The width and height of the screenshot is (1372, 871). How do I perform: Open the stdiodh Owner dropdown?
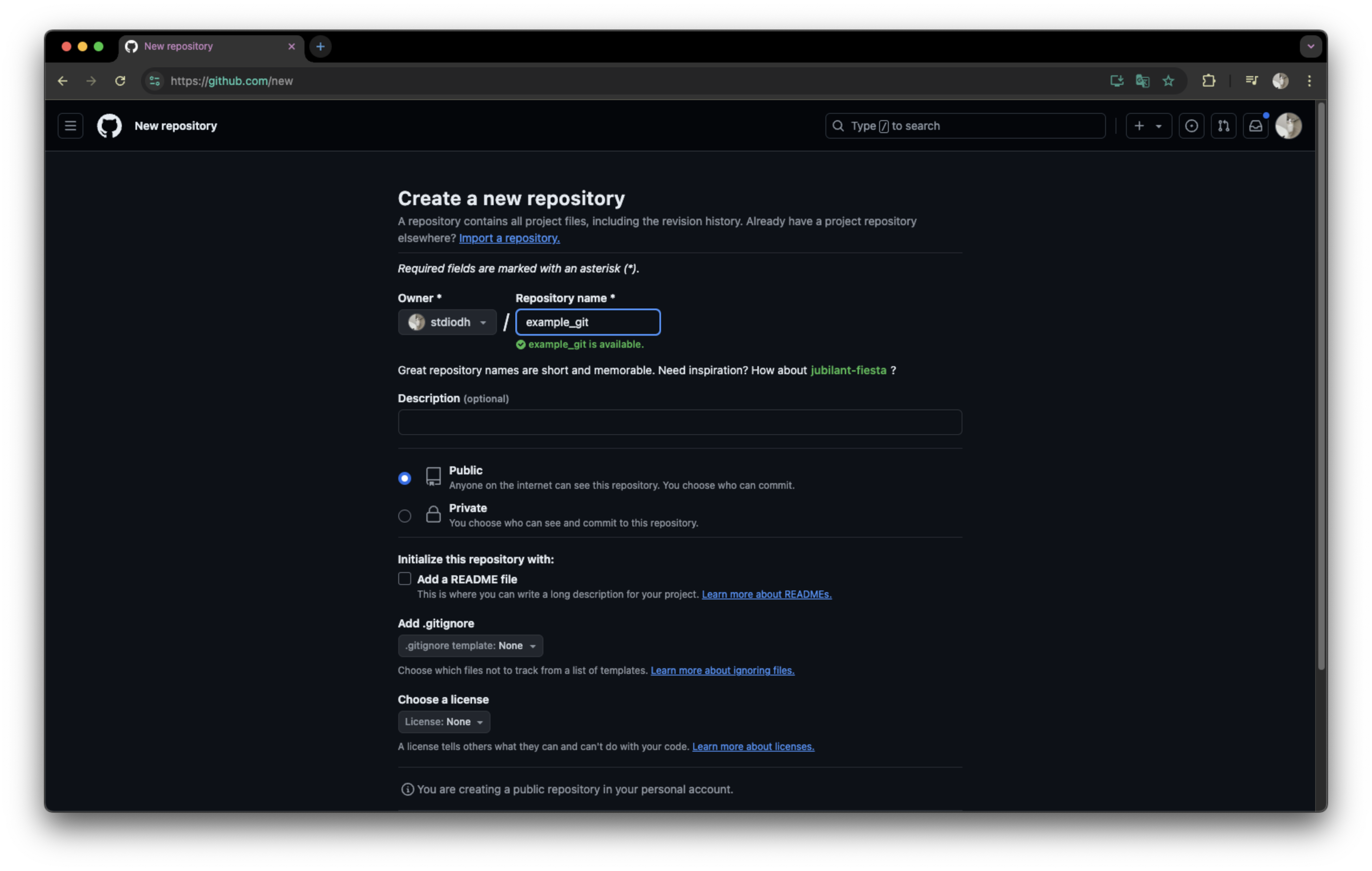(x=447, y=322)
